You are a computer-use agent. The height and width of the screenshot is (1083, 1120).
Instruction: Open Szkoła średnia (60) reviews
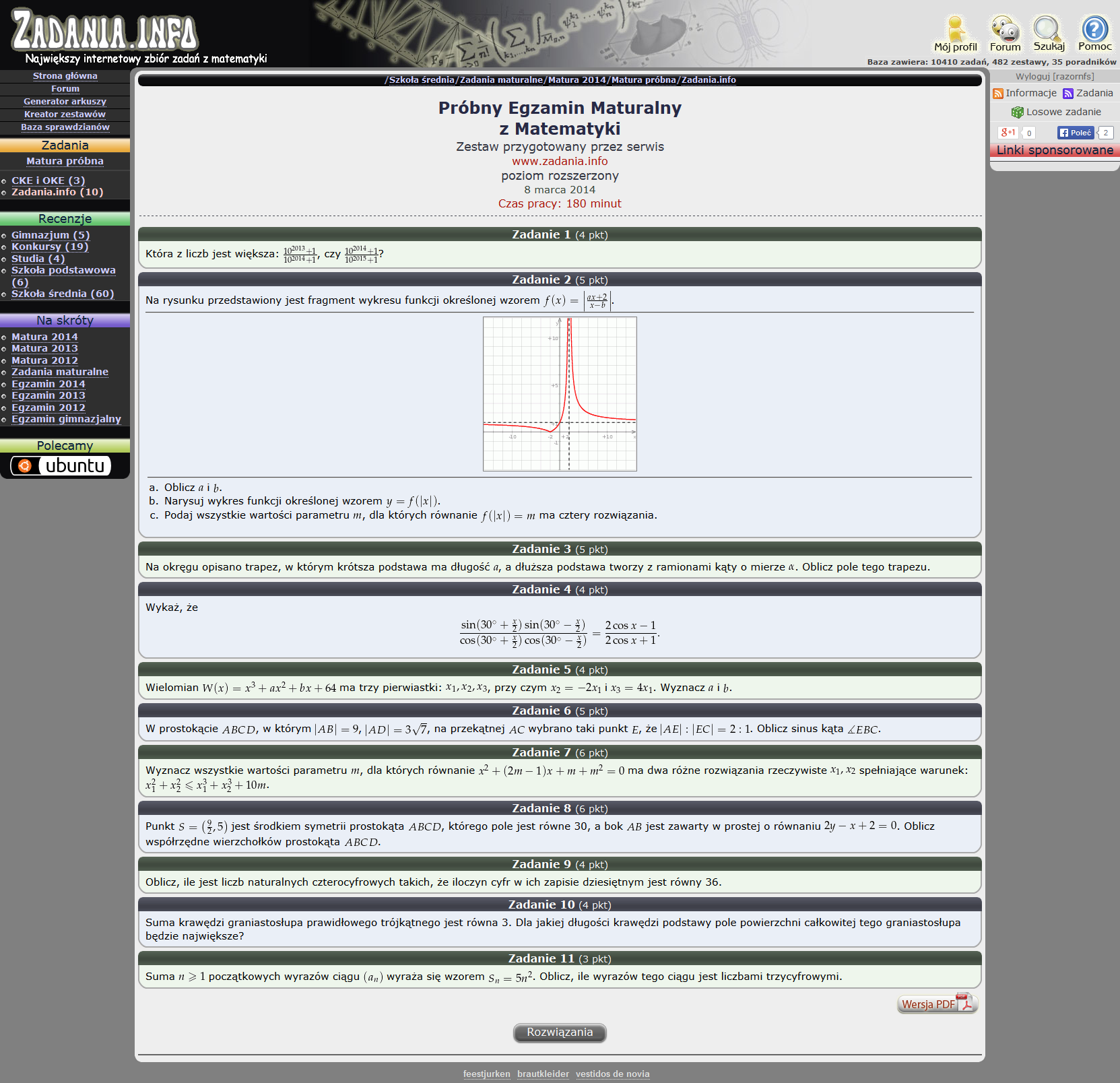63,294
